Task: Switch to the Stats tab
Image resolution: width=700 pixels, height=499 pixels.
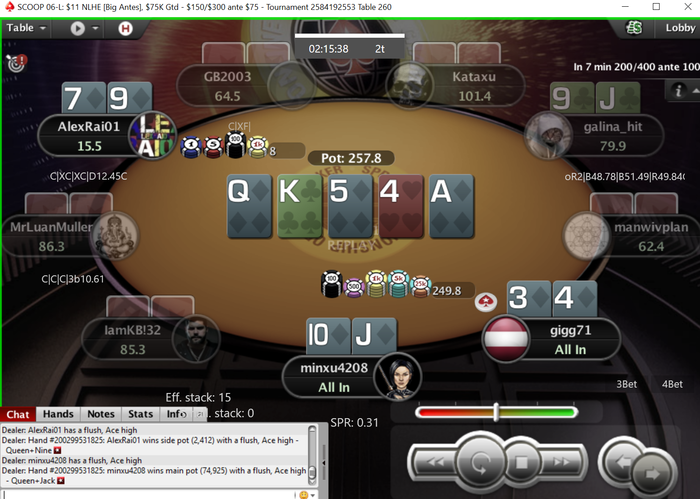Action: click(x=141, y=414)
